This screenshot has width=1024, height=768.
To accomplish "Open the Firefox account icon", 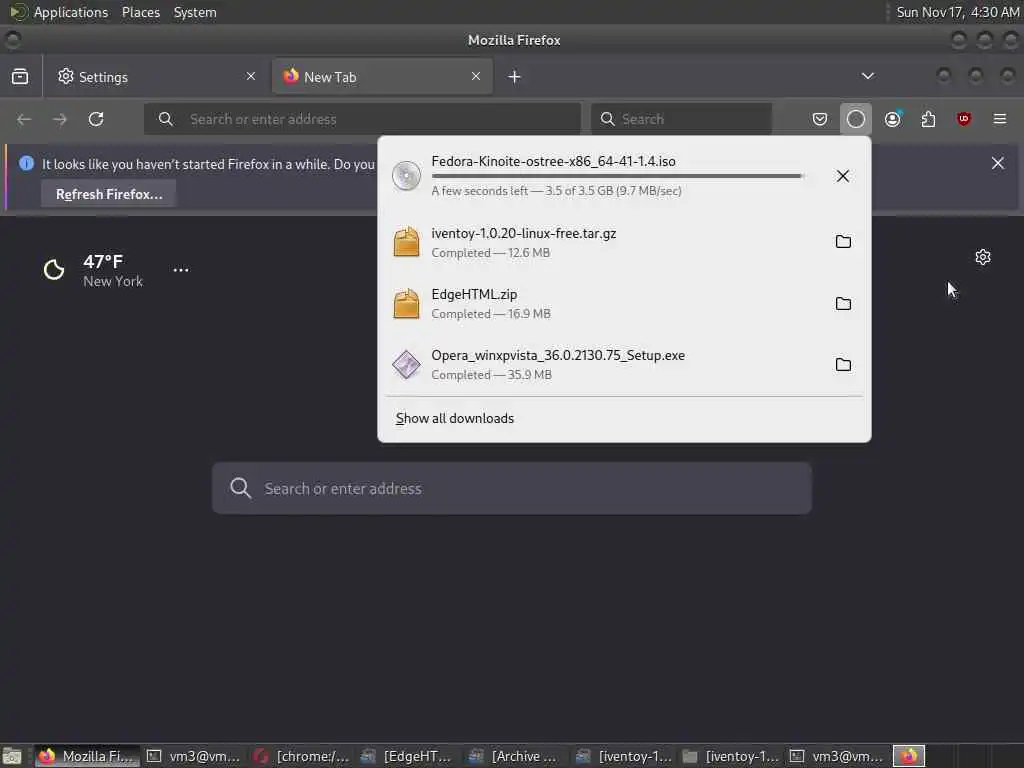I will coord(892,119).
